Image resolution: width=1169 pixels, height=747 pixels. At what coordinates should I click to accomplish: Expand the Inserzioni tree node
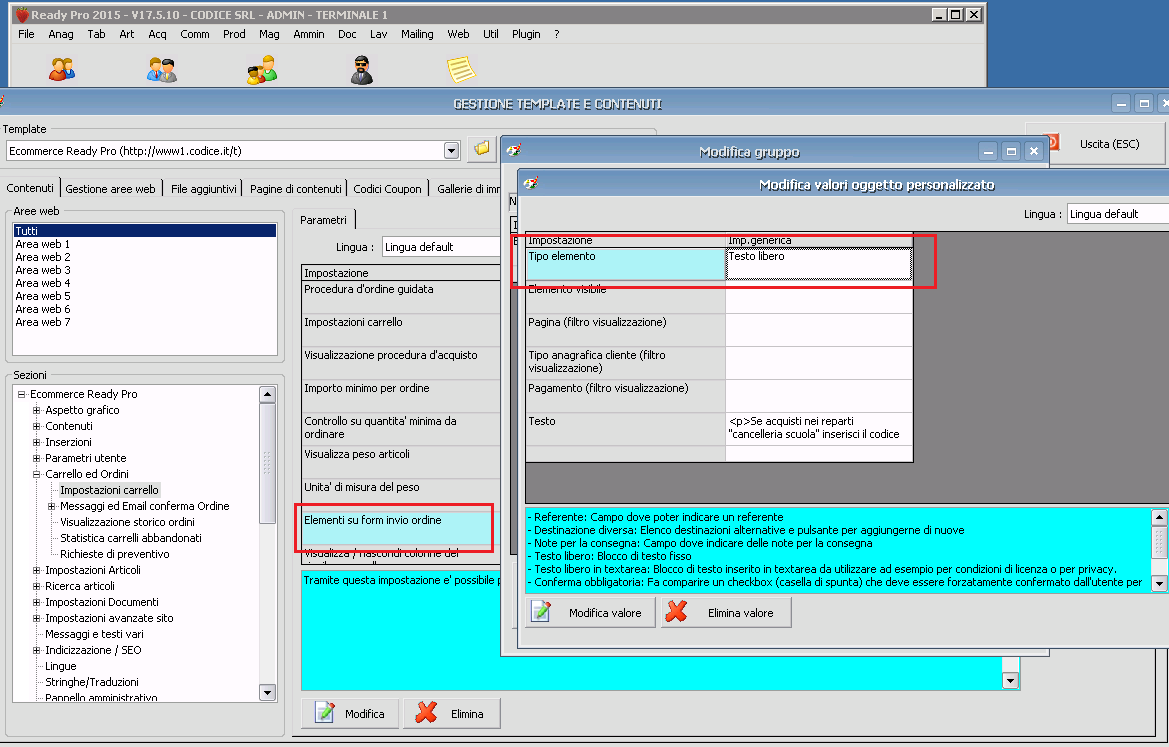pos(37,442)
